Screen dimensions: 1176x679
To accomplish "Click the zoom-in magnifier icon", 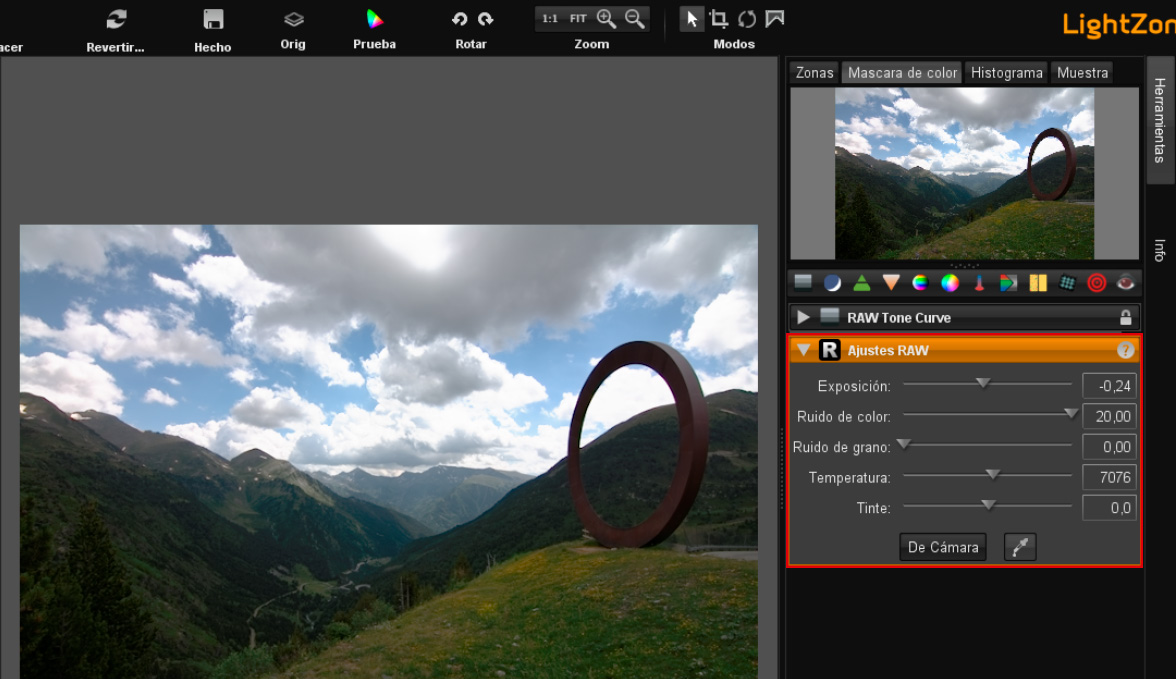I will [606, 18].
